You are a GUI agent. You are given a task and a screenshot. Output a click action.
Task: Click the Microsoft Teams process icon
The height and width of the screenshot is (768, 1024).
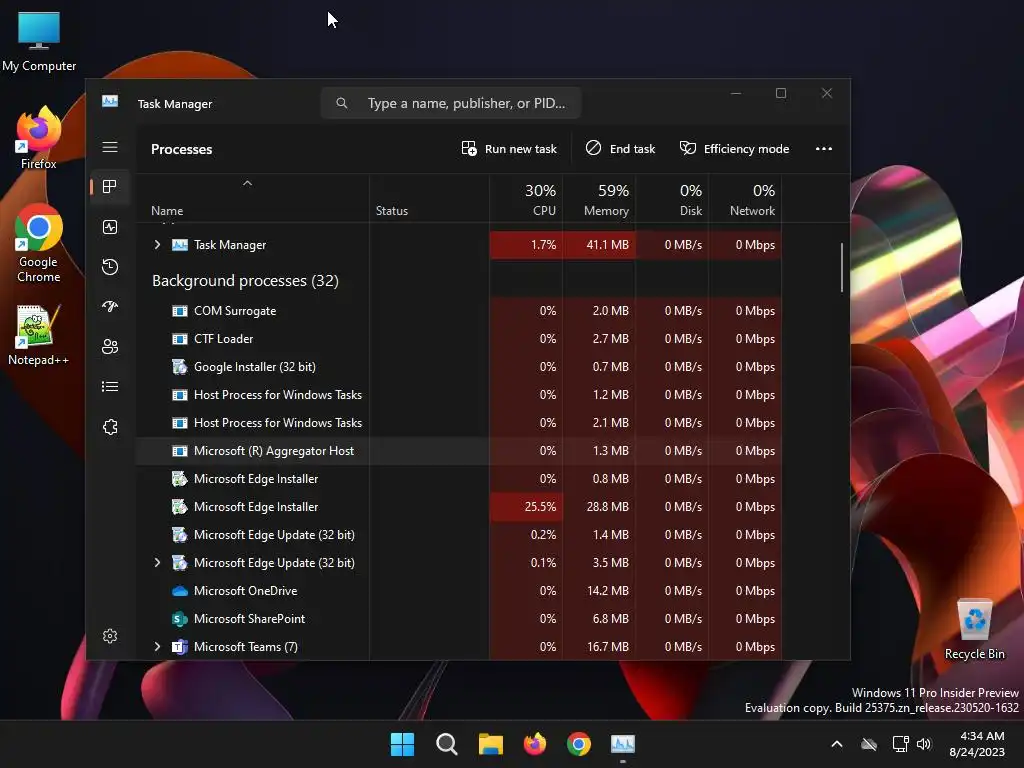click(180, 647)
